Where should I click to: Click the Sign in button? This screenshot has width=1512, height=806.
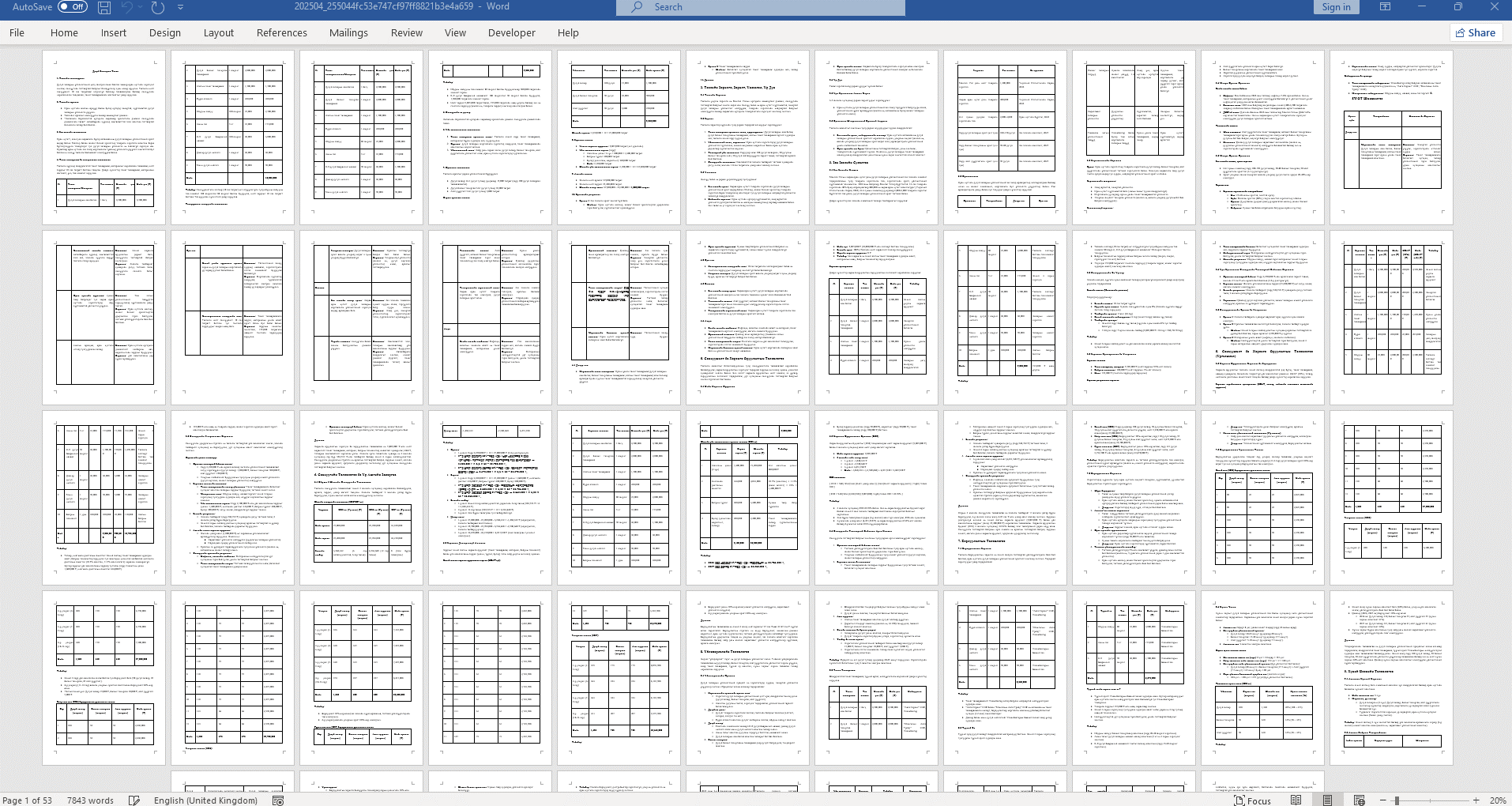coord(1337,7)
